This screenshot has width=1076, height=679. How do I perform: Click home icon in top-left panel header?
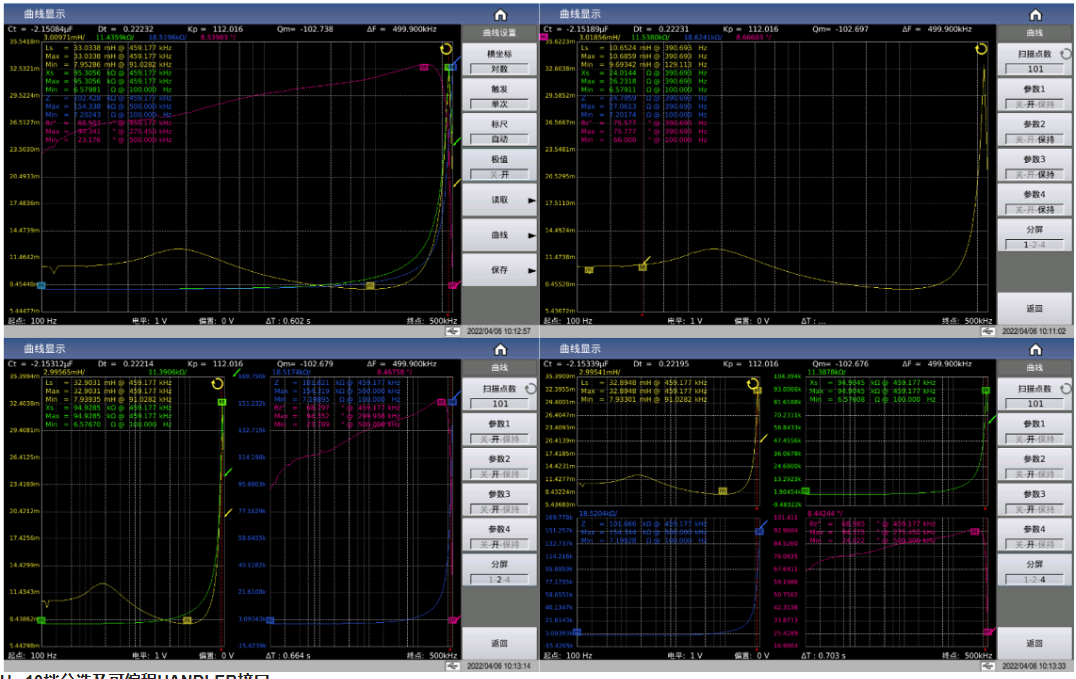[500, 14]
